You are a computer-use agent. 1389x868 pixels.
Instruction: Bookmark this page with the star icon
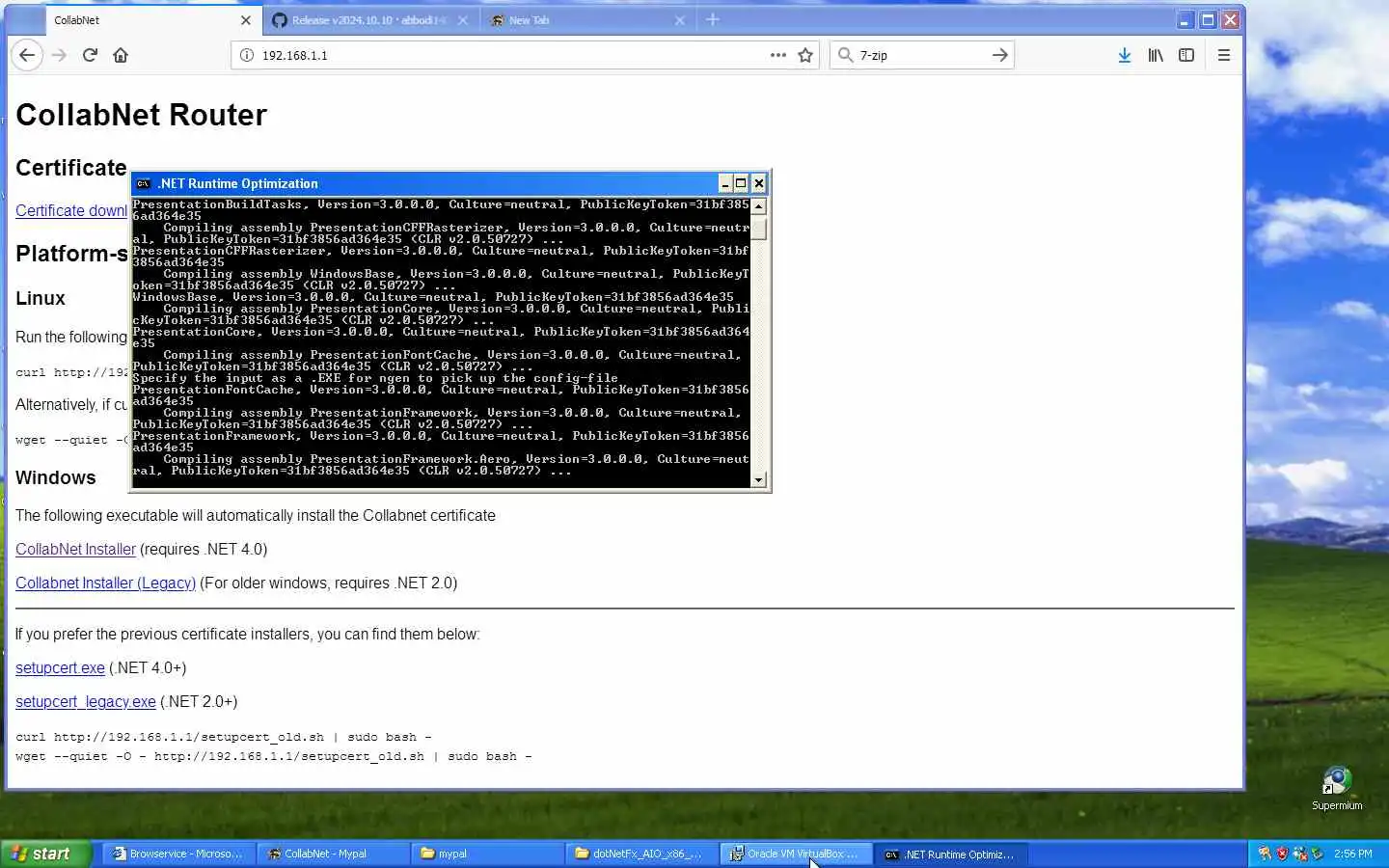pos(805,55)
